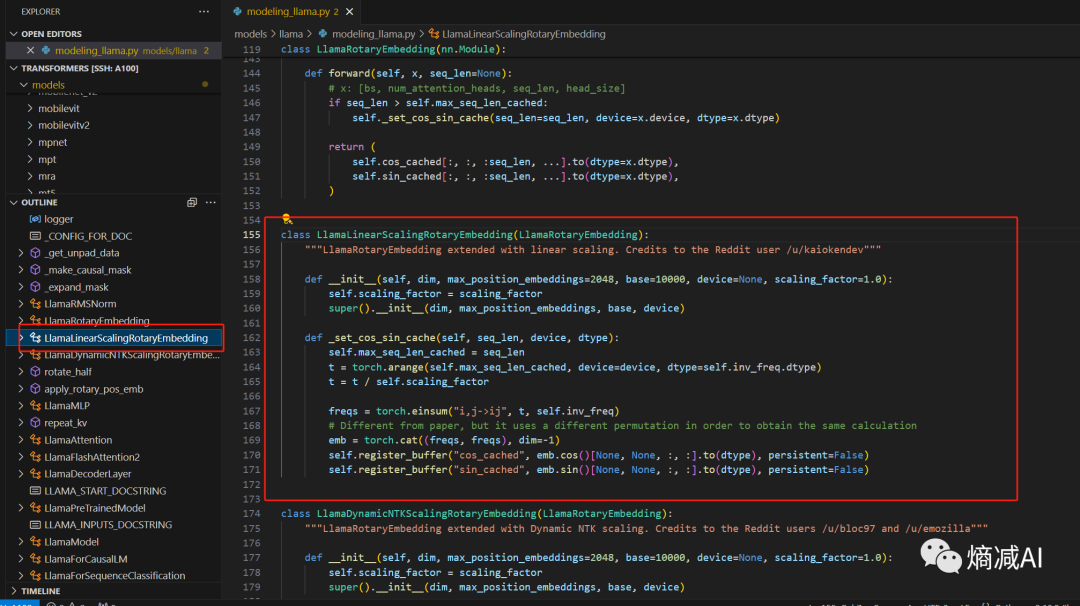Click _CONFIG_FOR_DOC constant icon in outline
This screenshot has height=606, width=1080.
click(x=35, y=236)
